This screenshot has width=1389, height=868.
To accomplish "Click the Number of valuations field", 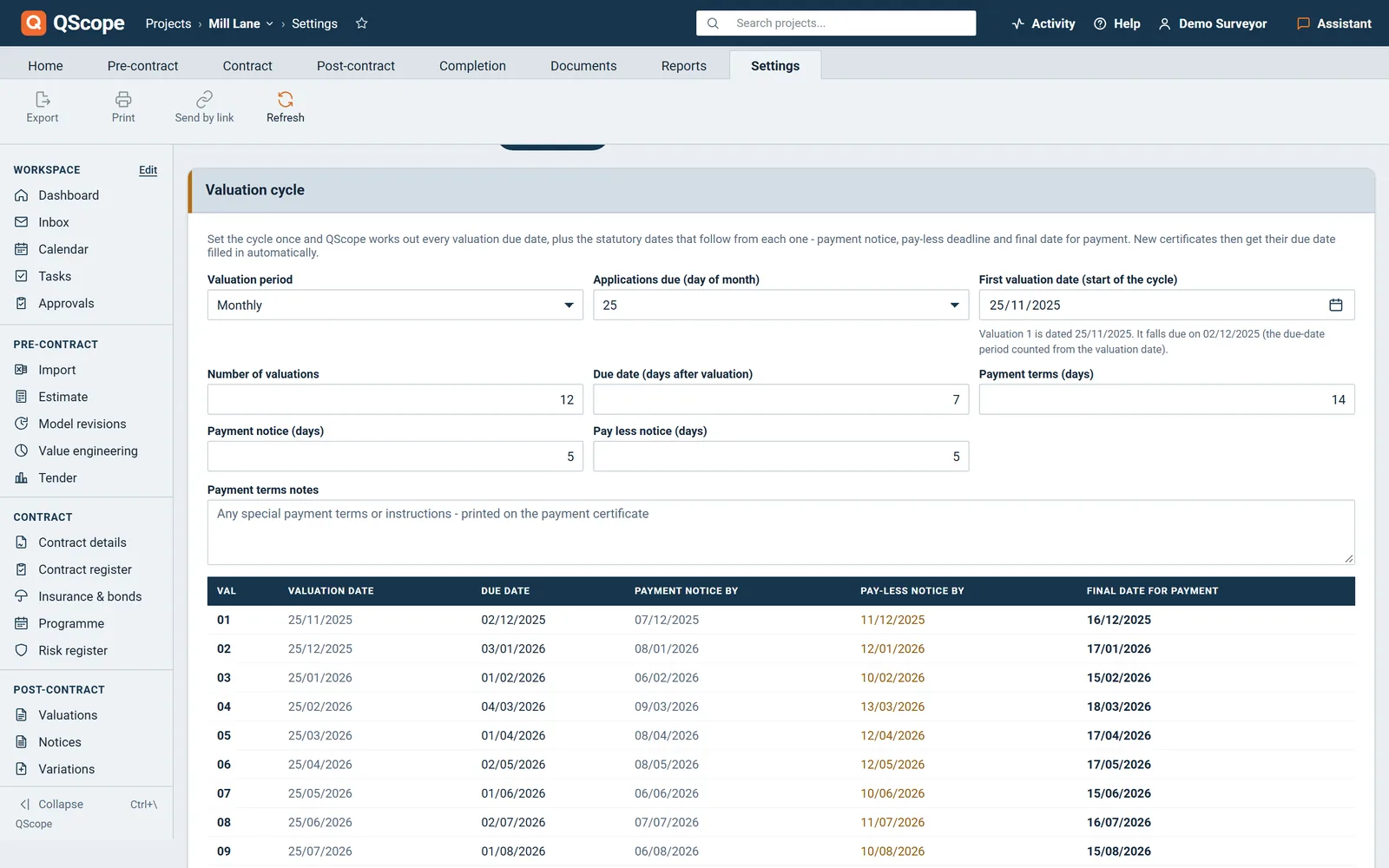I will click(395, 399).
